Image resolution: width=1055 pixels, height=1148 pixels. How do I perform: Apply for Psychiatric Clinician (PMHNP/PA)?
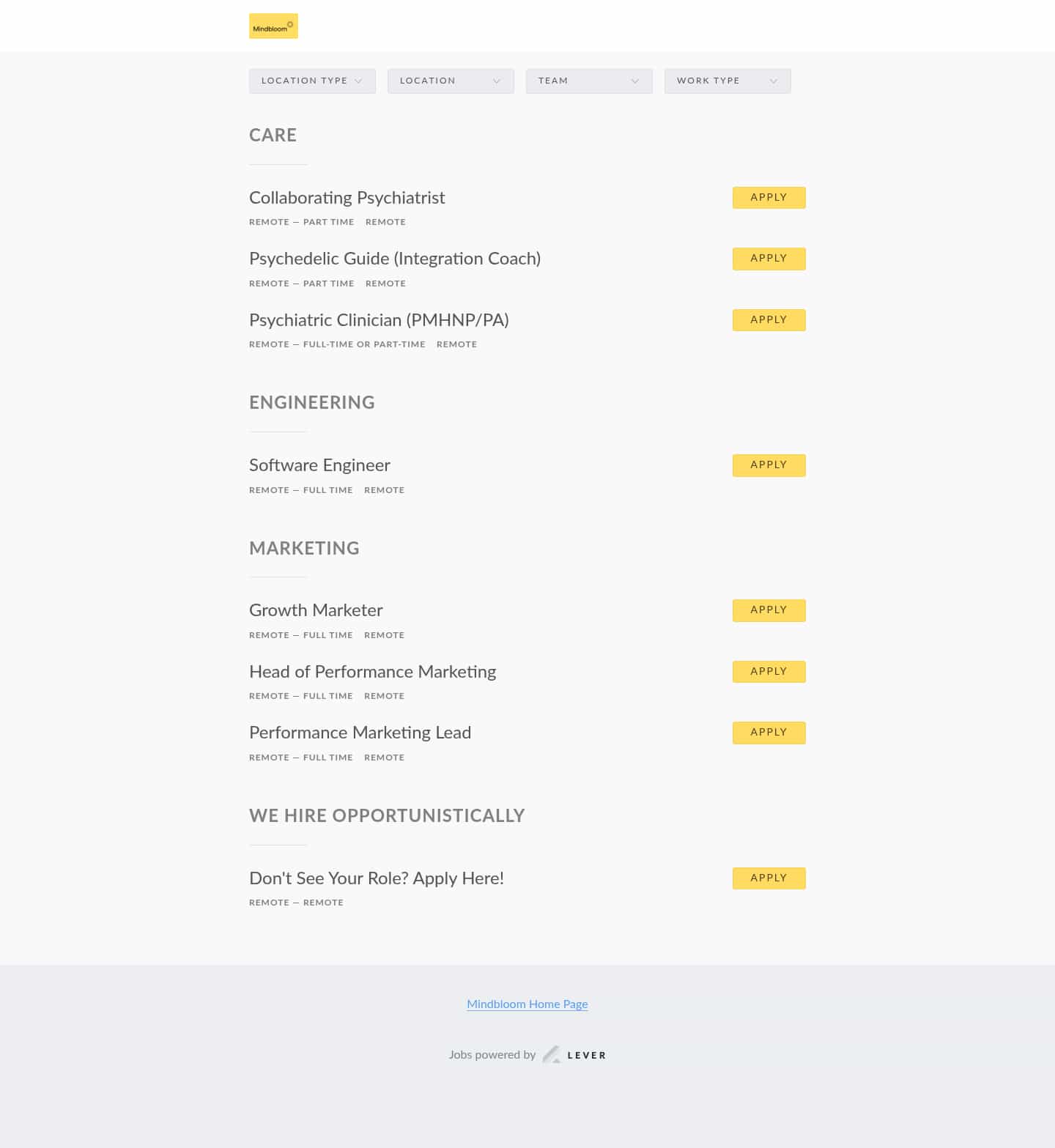[x=769, y=319]
